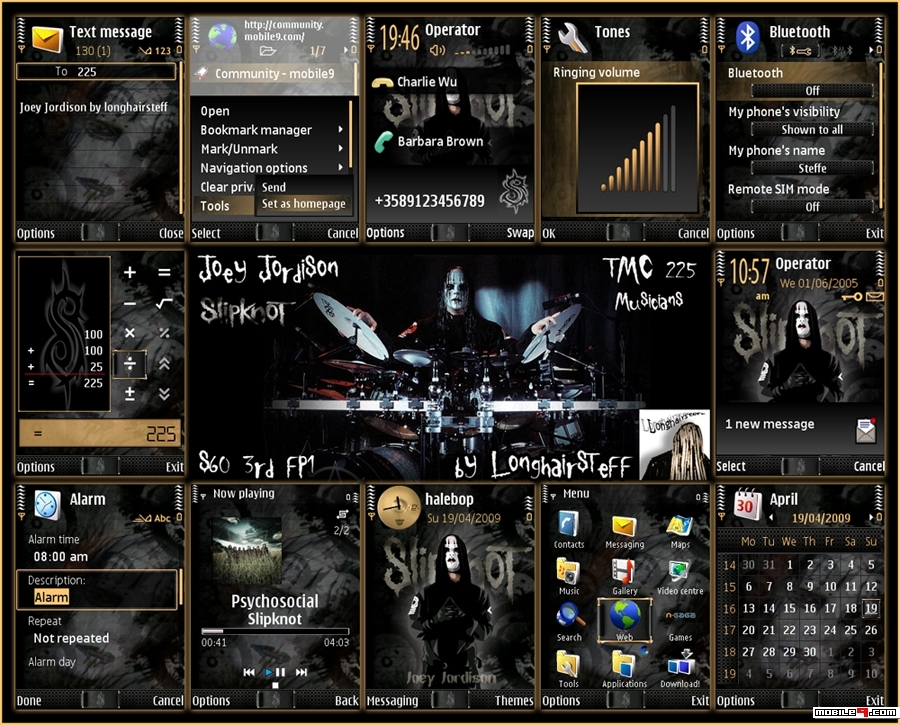Image resolution: width=900 pixels, height=725 pixels.
Task: Toggle My phone's visibility Shown to all
Action: [x=812, y=130]
